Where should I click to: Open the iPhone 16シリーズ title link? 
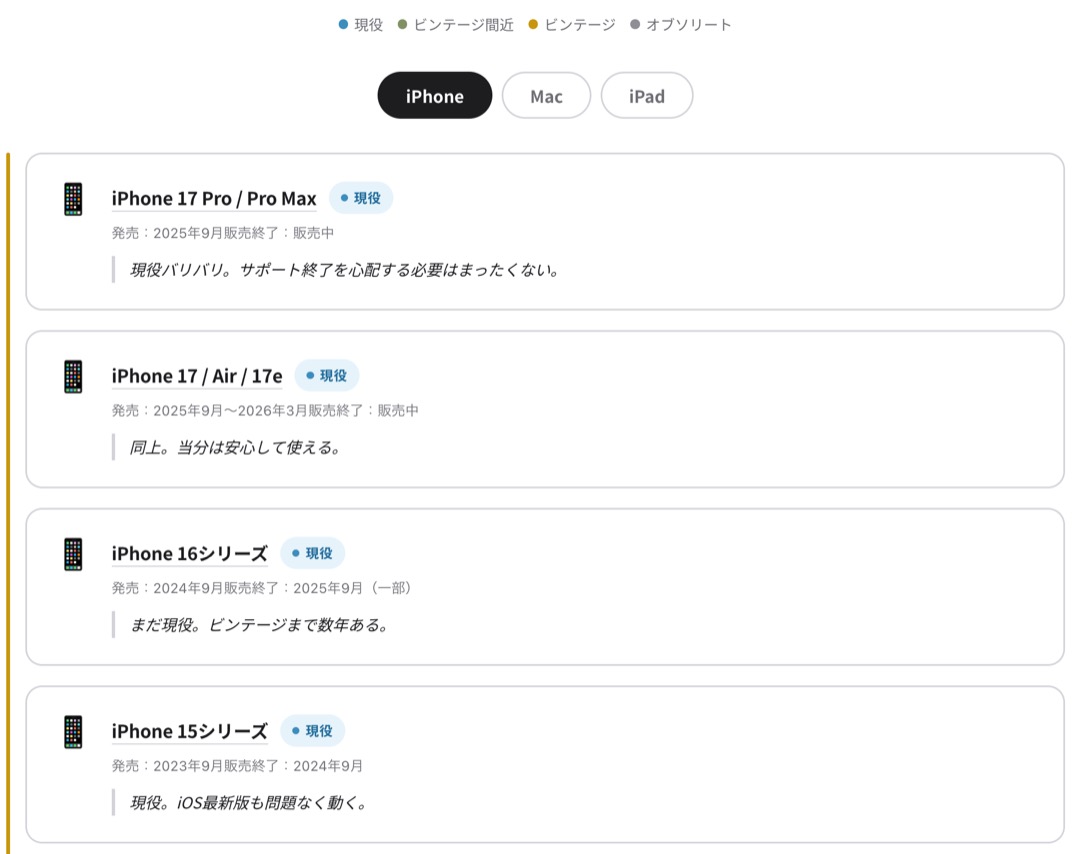190,554
